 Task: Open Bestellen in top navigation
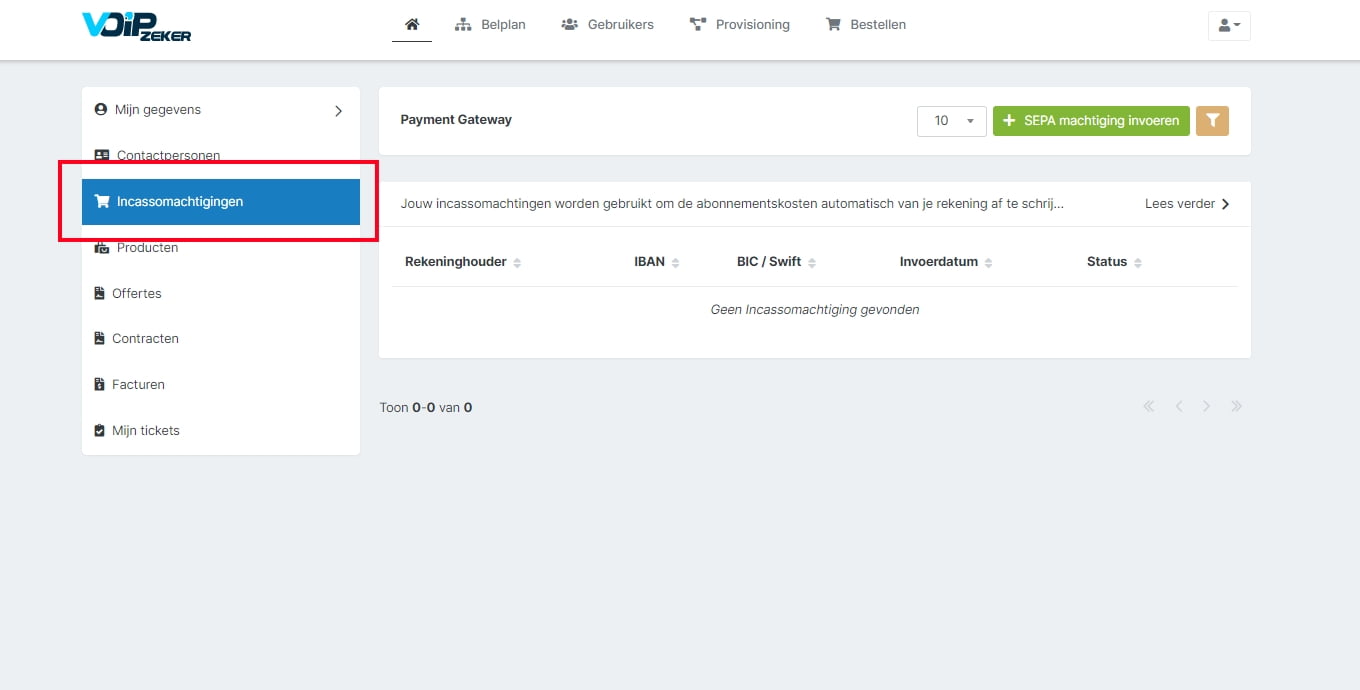point(865,24)
